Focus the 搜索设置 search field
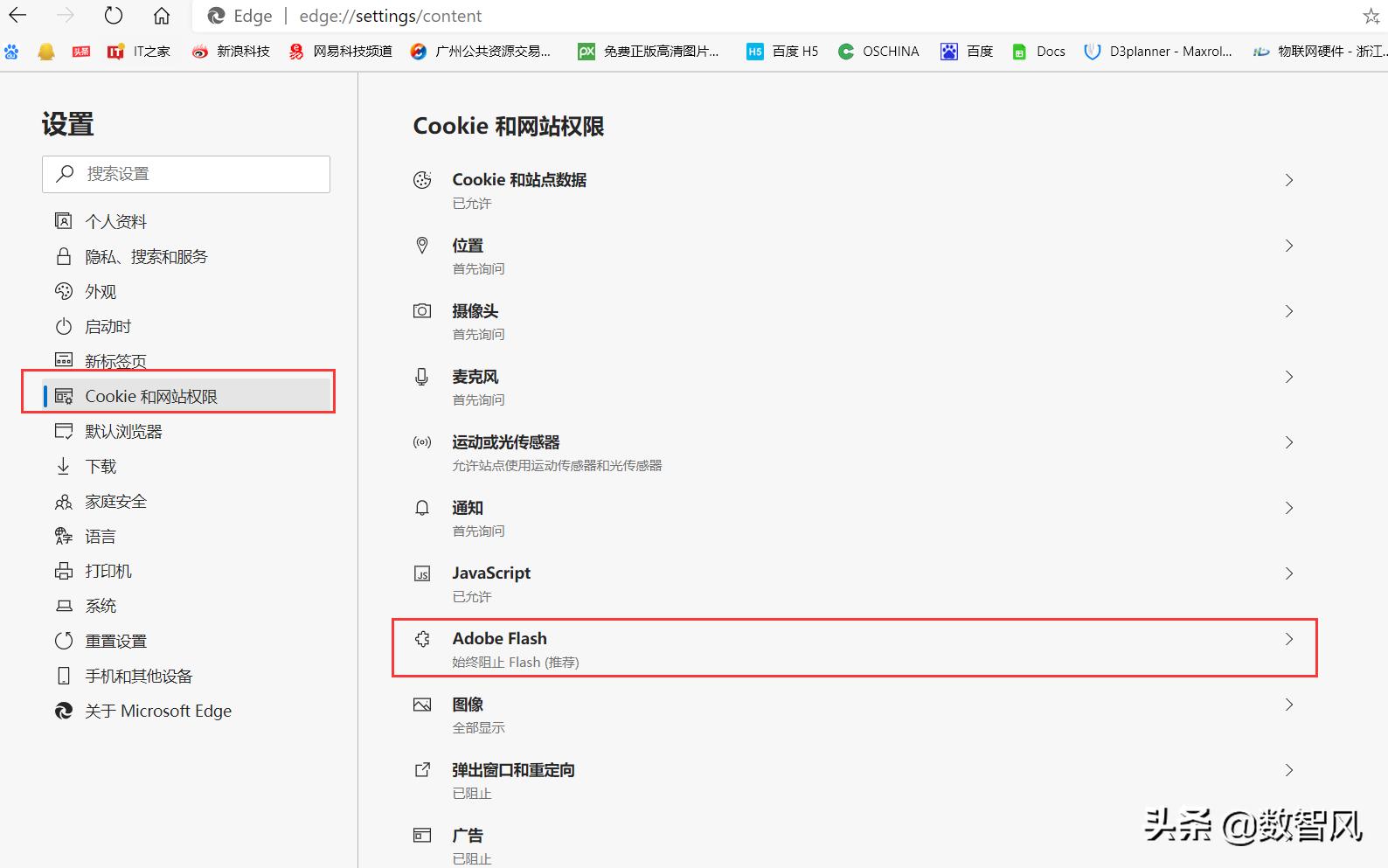Image resolution: width=1388 pixels, height=868 pixels. [x=186, y=174]
